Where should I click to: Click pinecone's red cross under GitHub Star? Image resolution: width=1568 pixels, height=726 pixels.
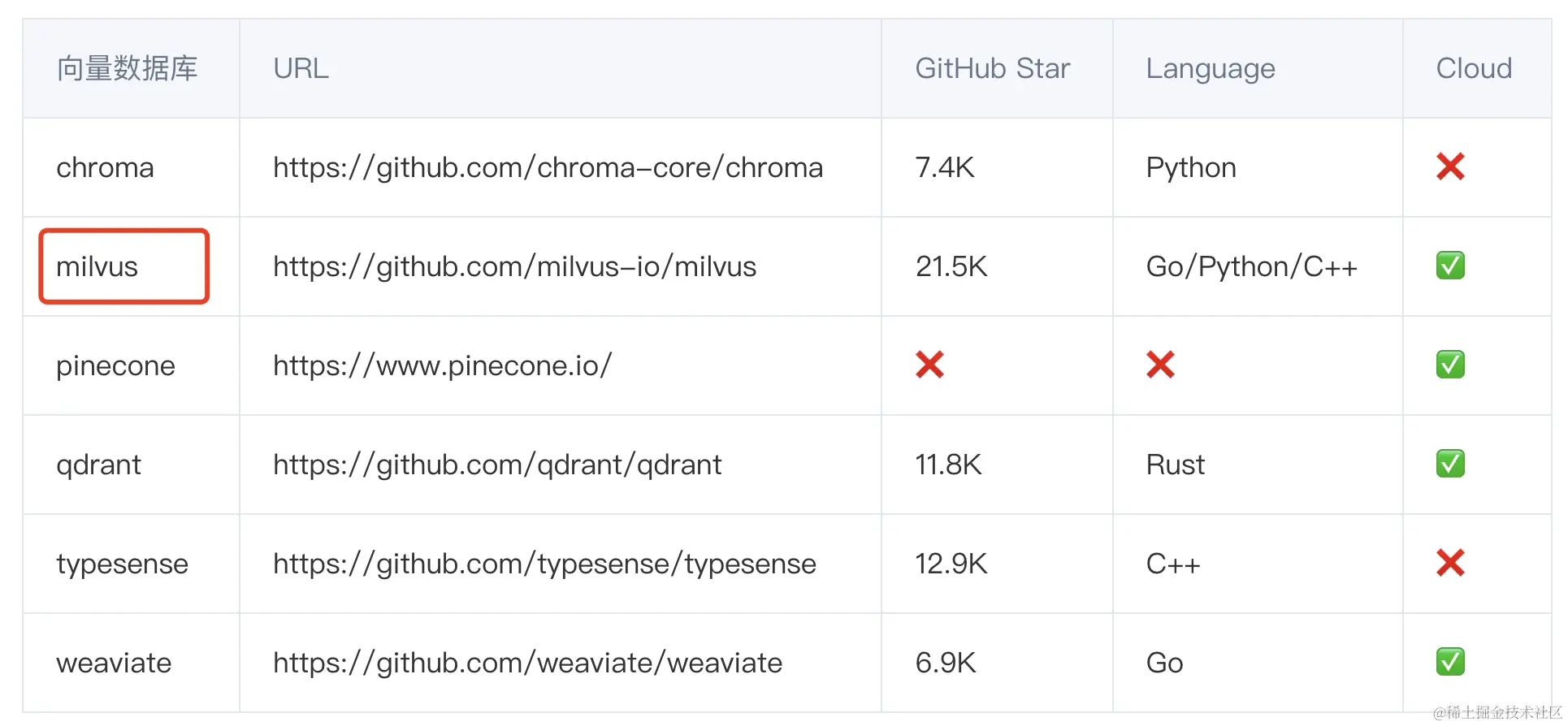tap(929, 365)
